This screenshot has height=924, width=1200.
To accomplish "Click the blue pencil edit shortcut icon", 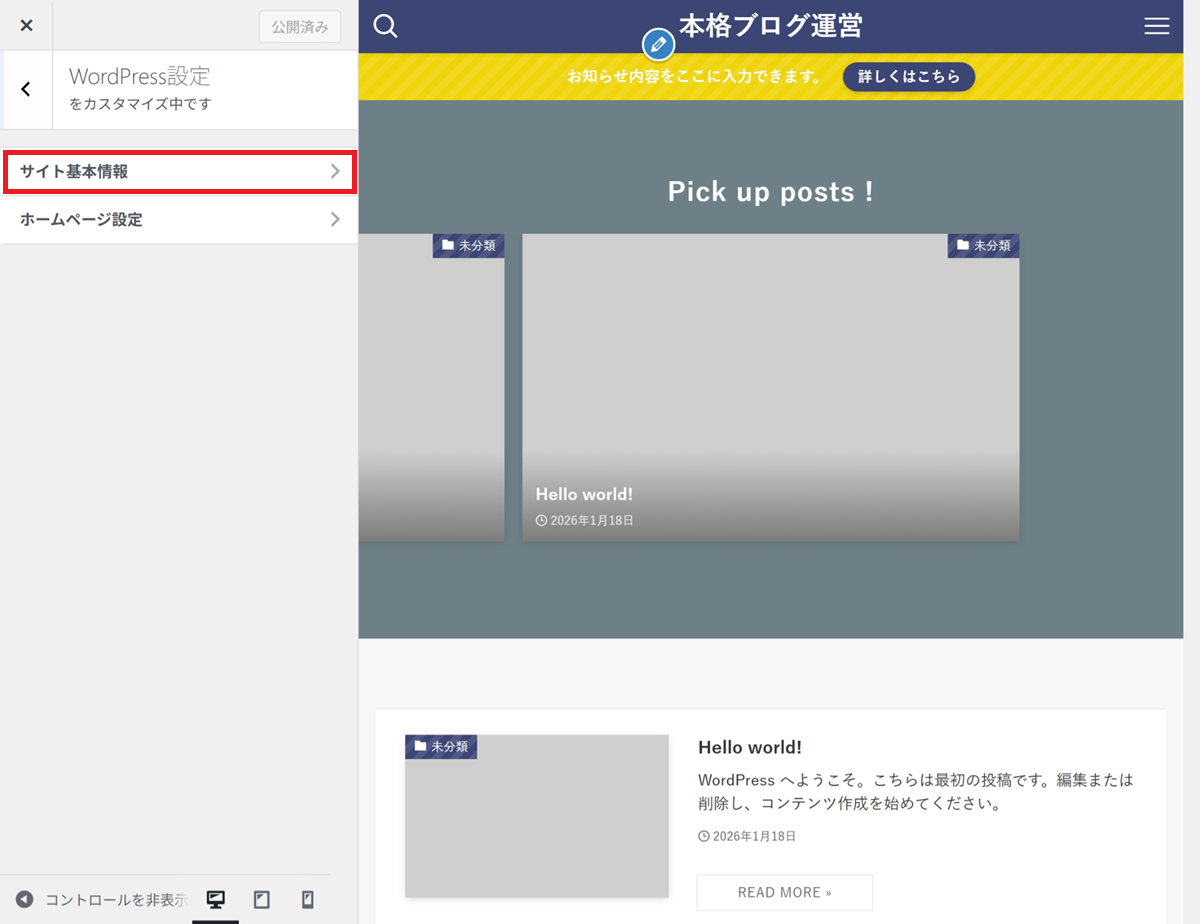I will tap(657, 45).
